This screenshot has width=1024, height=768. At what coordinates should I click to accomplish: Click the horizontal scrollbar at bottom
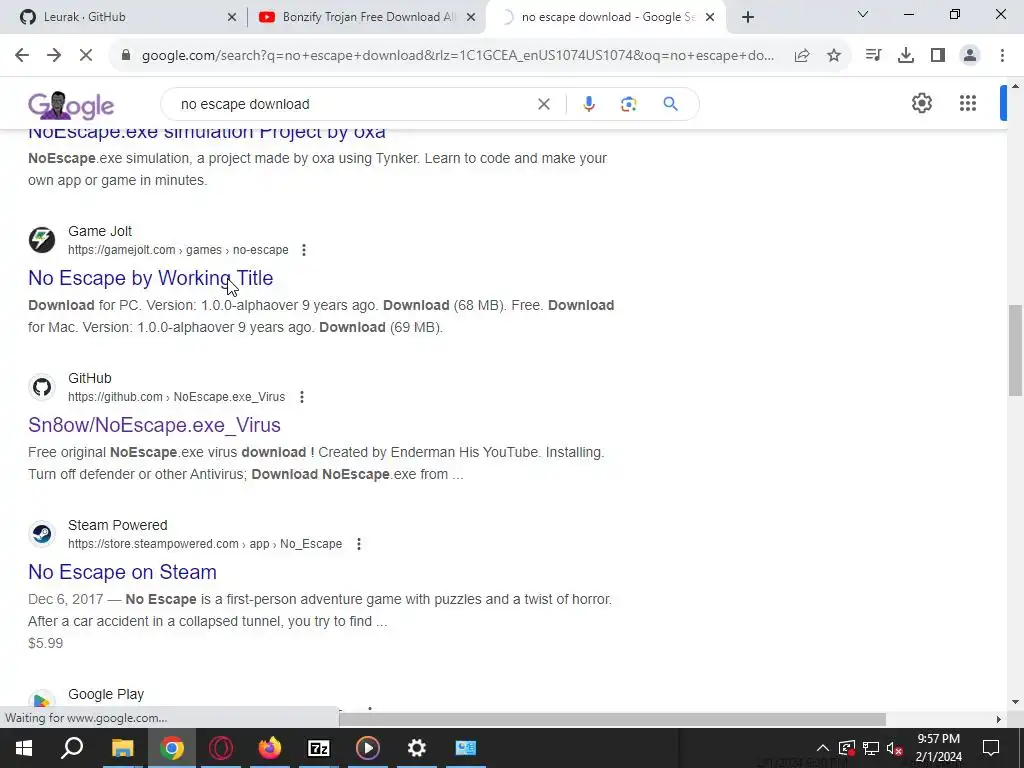click(x=612, y=719)
